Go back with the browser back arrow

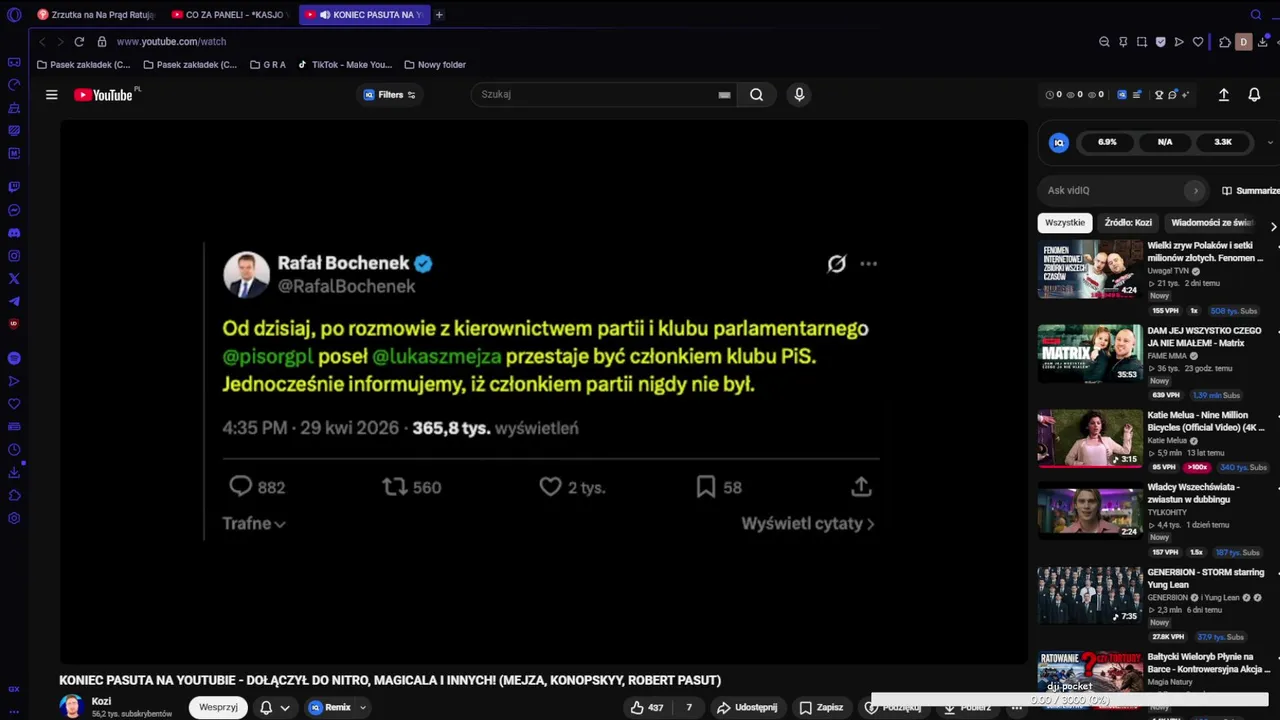click(42, 42)
